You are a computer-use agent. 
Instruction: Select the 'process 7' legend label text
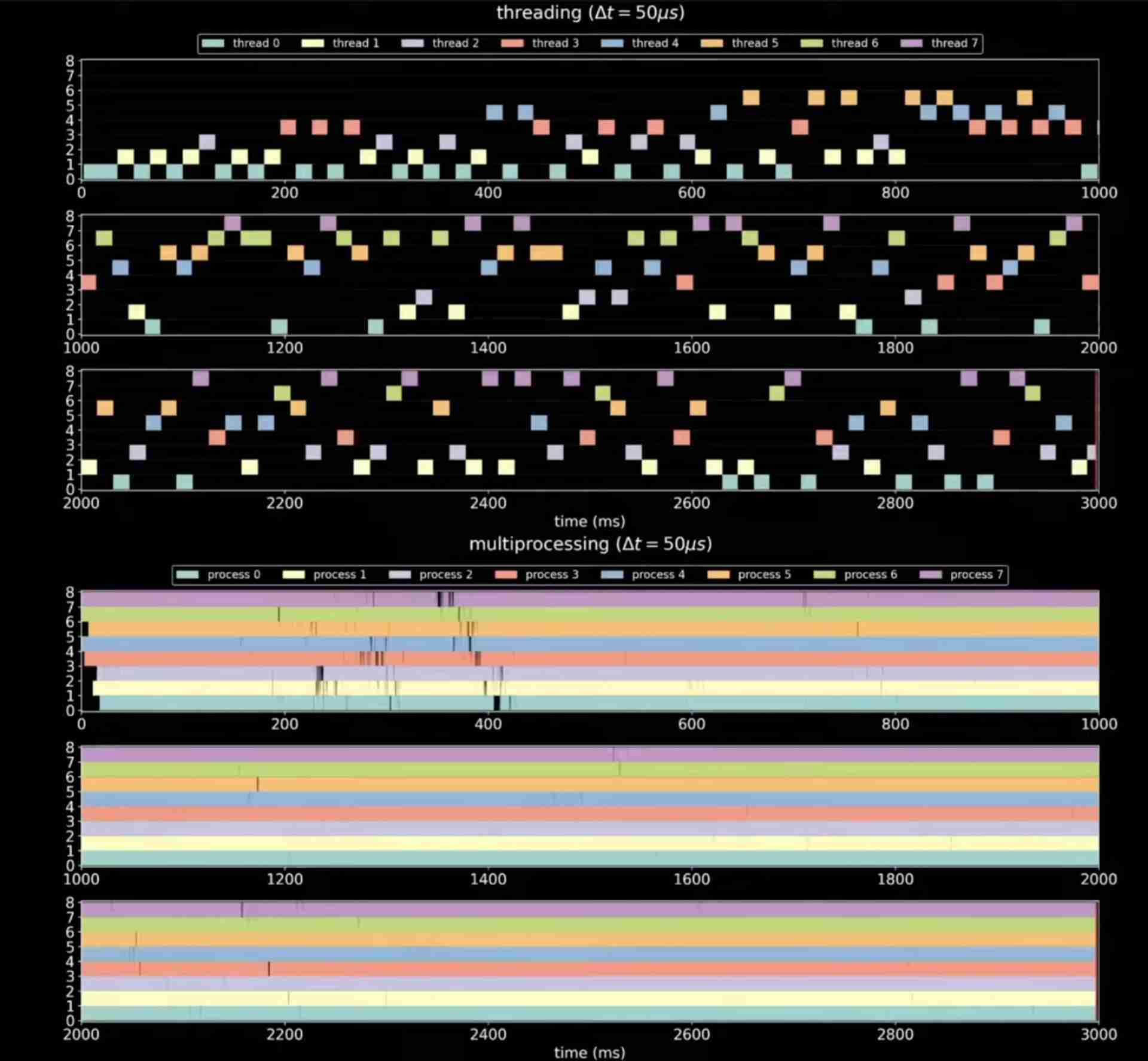(x=976, y=575)
